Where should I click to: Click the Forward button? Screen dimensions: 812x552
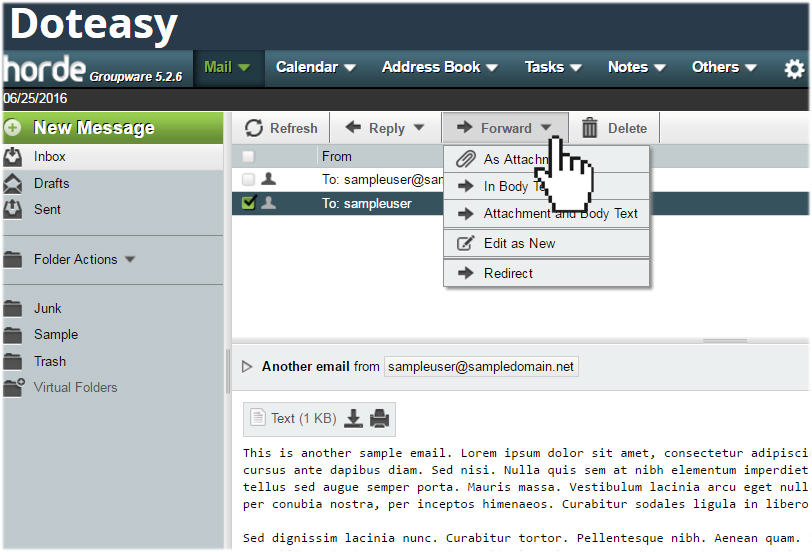point(505,128)
